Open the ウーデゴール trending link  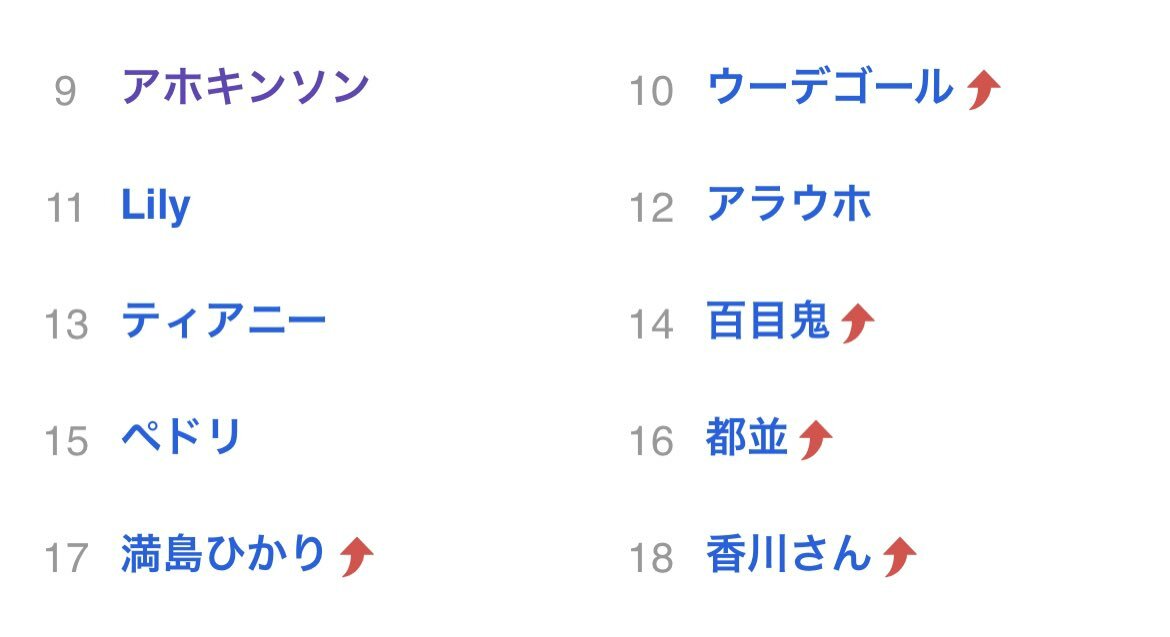tap(830, 87)
